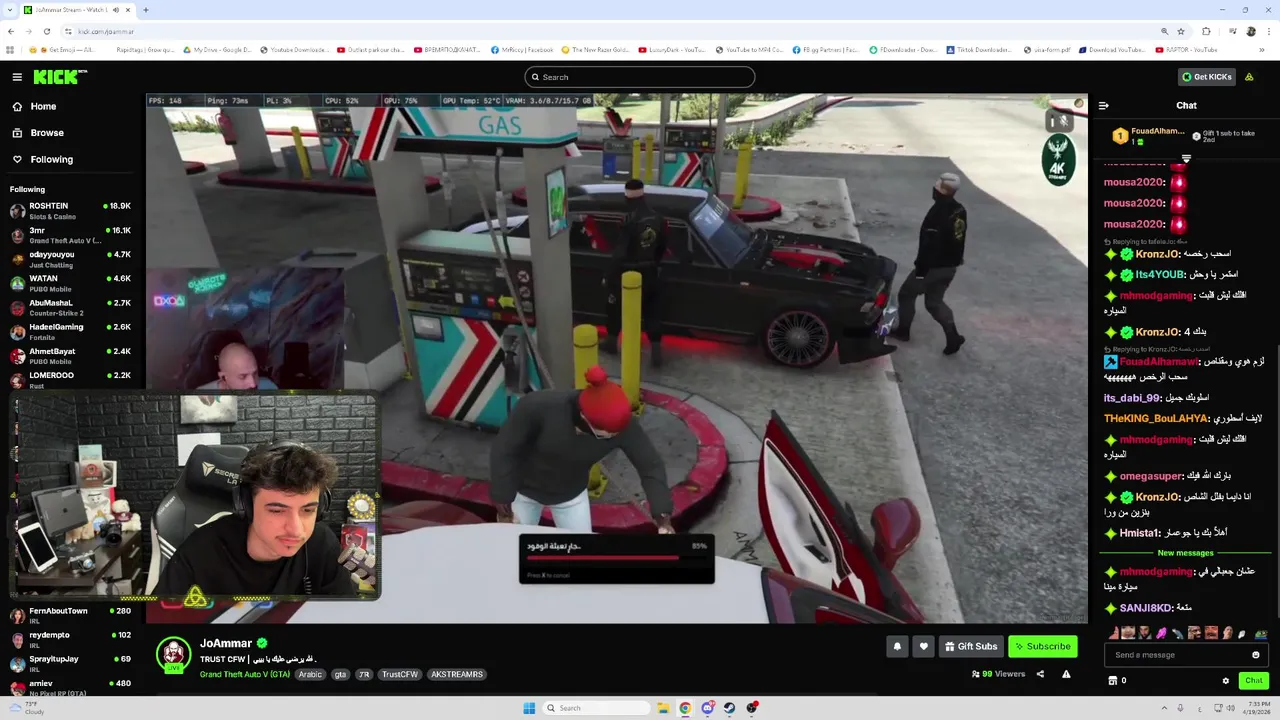Click the Gift Subs button
This screenshot has height=720, width=1280.
tap(971, 646)
